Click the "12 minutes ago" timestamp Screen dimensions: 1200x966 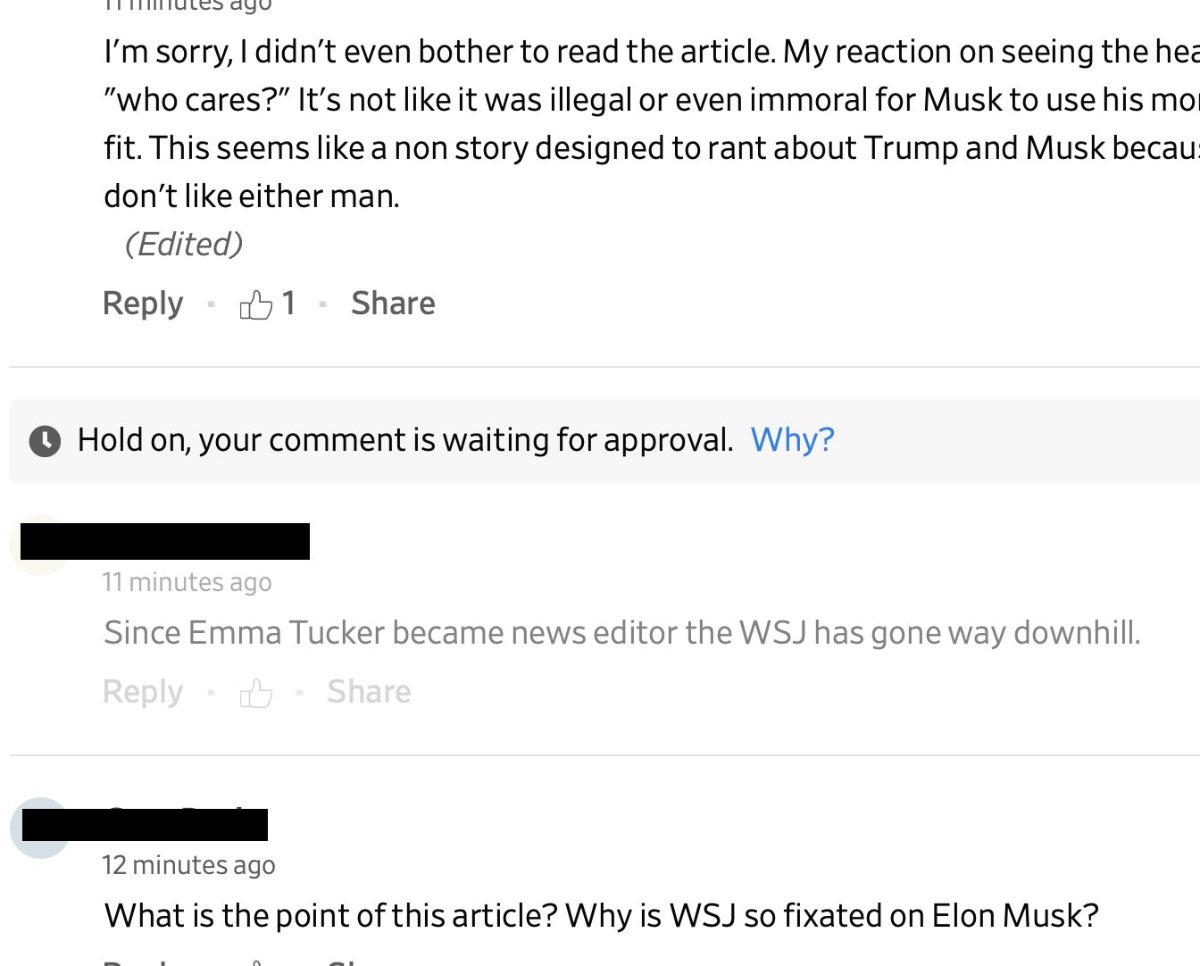[x=188, y=865]
